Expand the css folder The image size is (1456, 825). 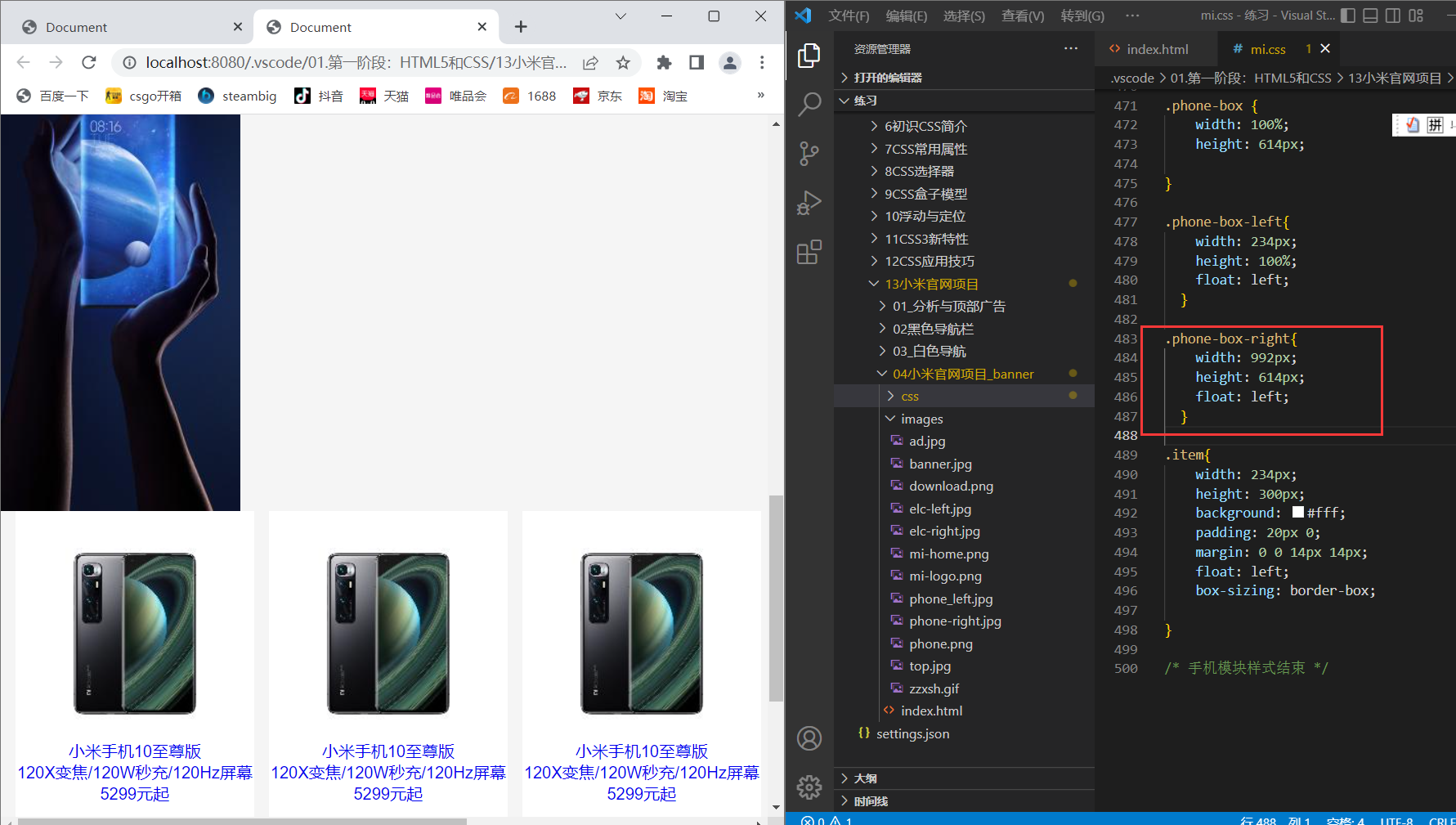965,396
